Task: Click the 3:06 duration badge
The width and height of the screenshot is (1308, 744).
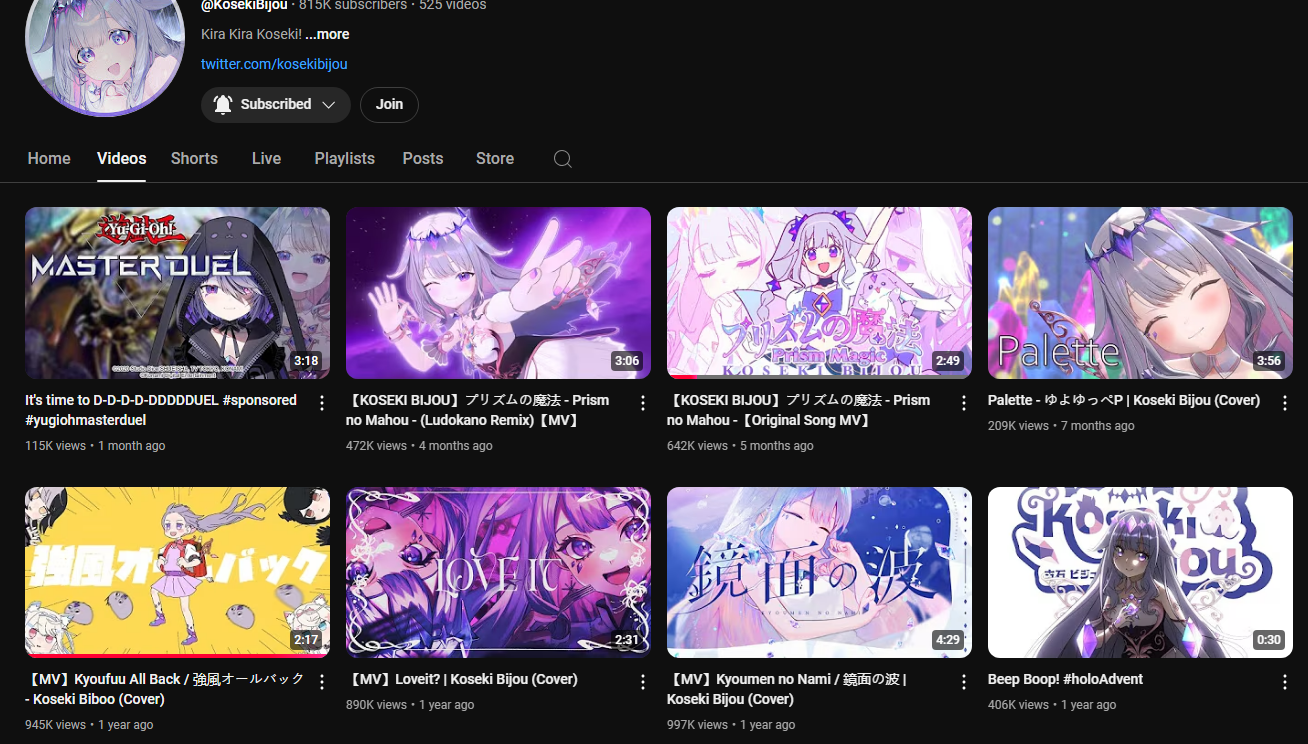Action: pyautogui.click(x=627, y=361)
